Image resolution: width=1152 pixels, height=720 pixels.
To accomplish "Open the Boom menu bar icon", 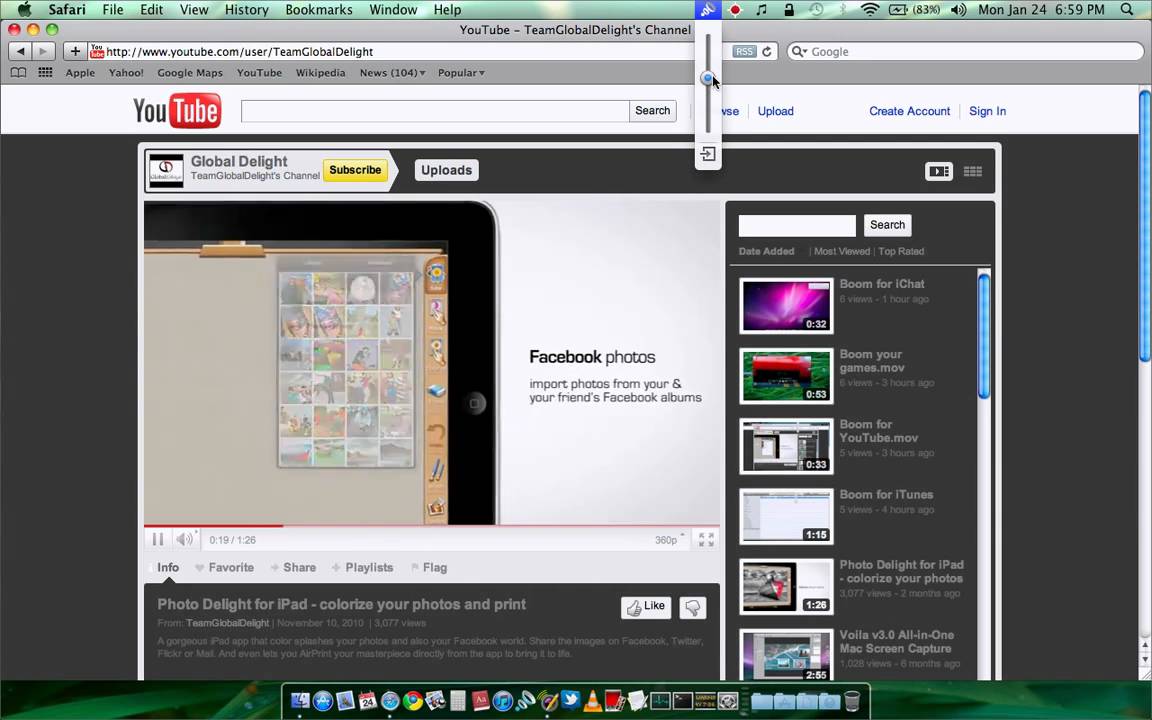I will (x=708, y=10).
